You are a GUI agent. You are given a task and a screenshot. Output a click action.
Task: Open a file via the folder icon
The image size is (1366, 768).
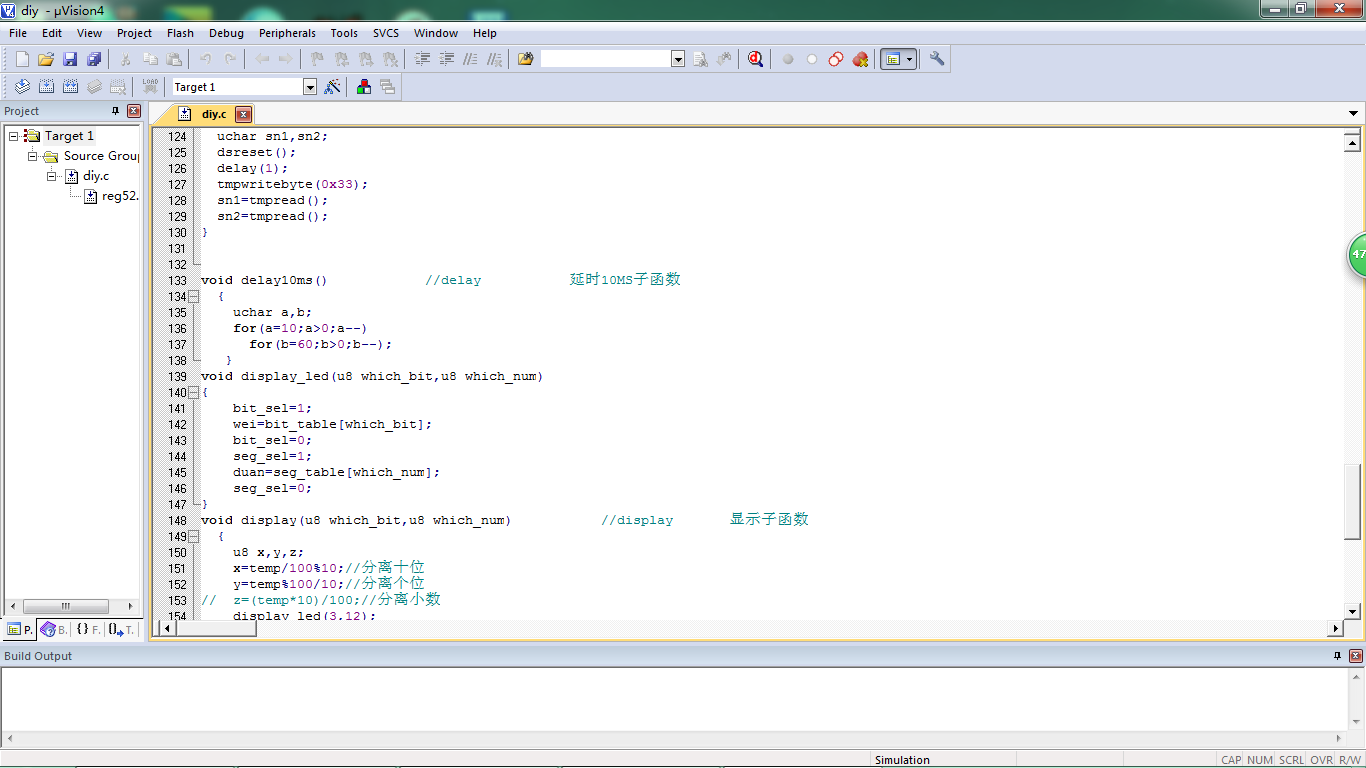tap(46, 60)
